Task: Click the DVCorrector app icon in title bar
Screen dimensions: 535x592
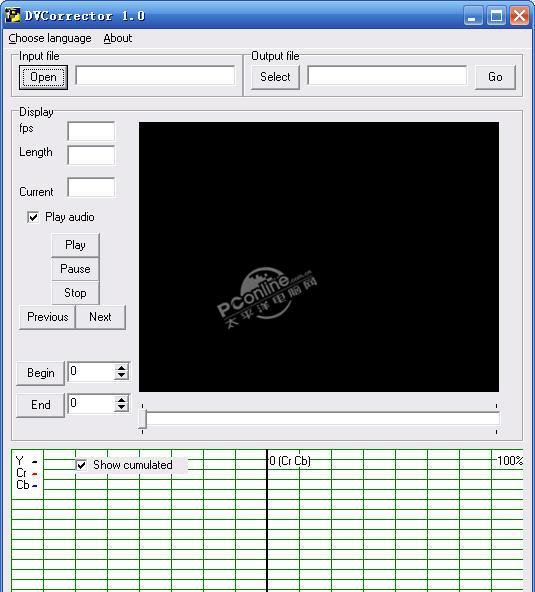Action: (12, 15)
